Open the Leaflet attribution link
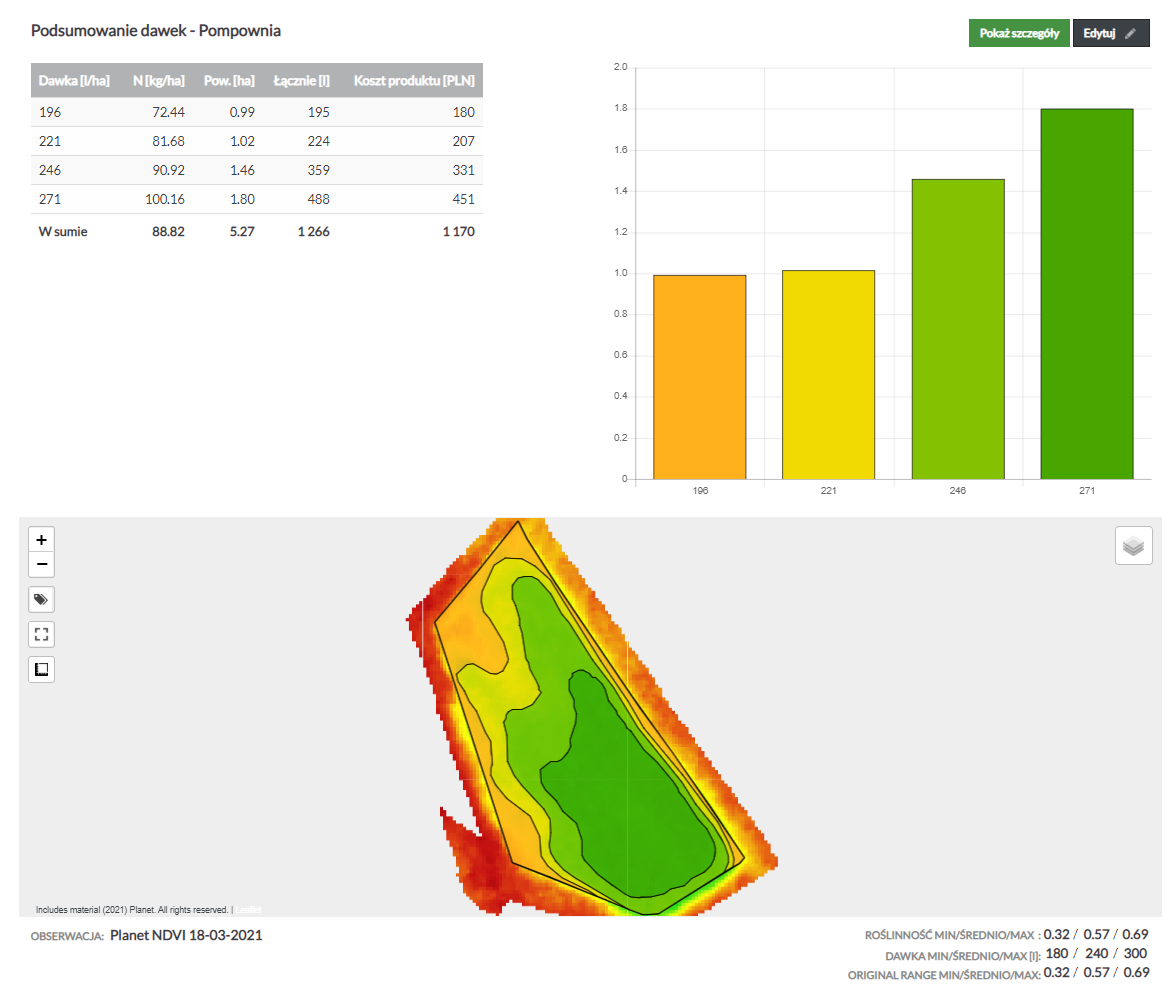The width and height of the screenshot is (1171, 992). pyautogui.click(x=249, y=910)
